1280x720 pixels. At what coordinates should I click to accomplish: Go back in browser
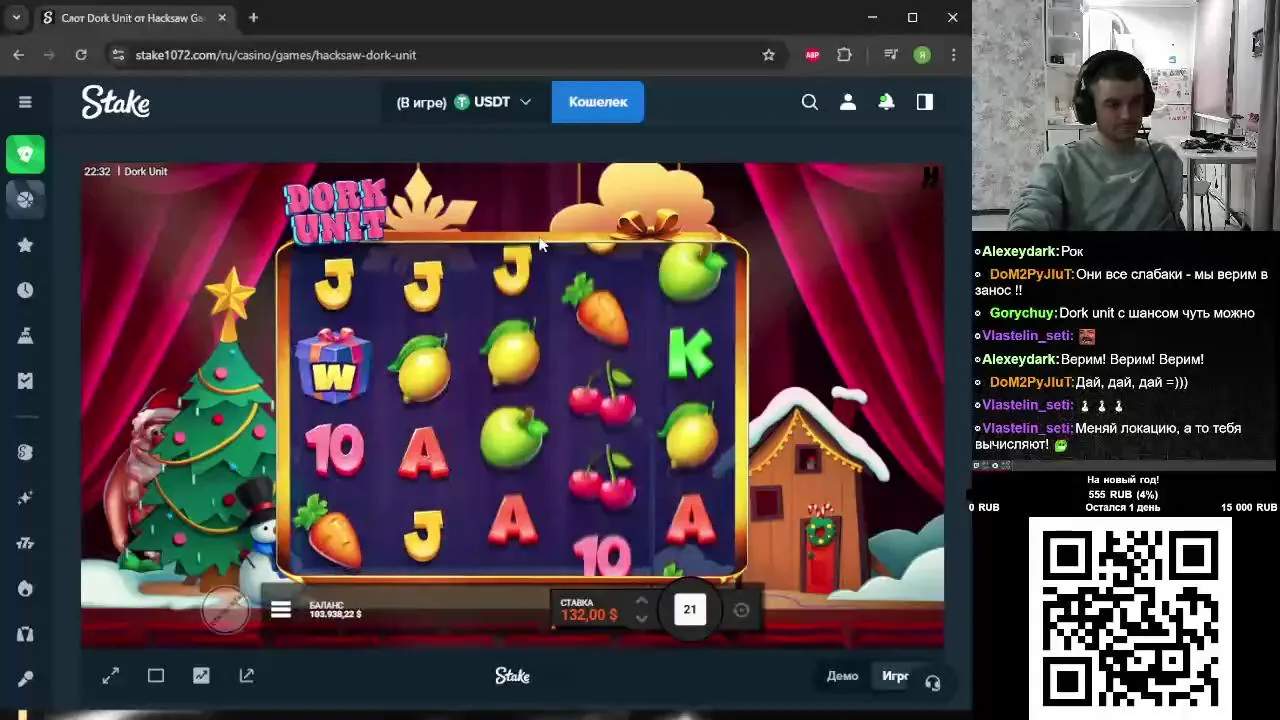click(19, 55)
